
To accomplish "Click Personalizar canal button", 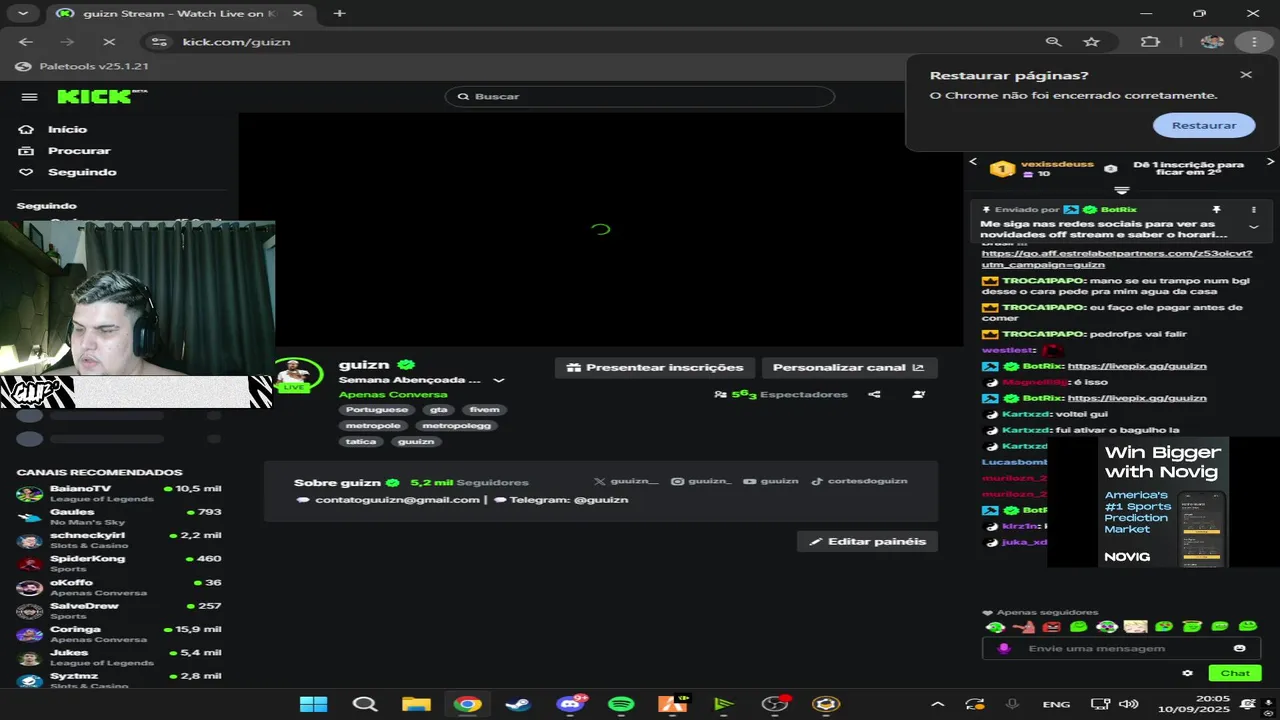I will 850,367.
